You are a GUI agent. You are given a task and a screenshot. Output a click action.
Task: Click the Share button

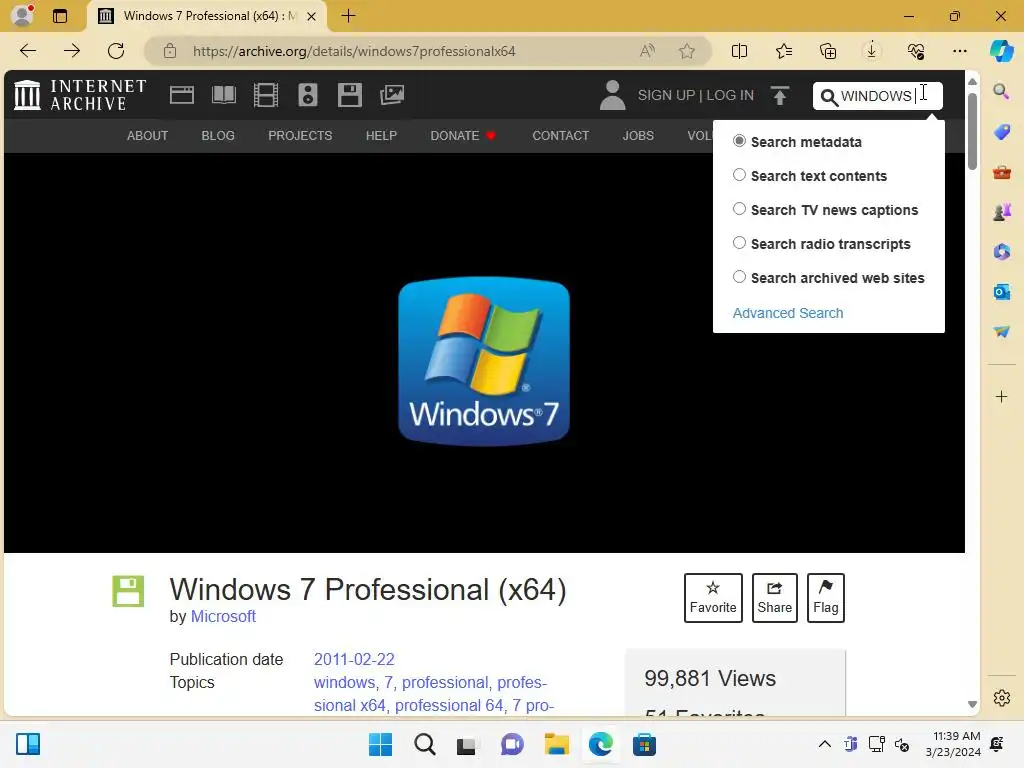click(775, 598)
